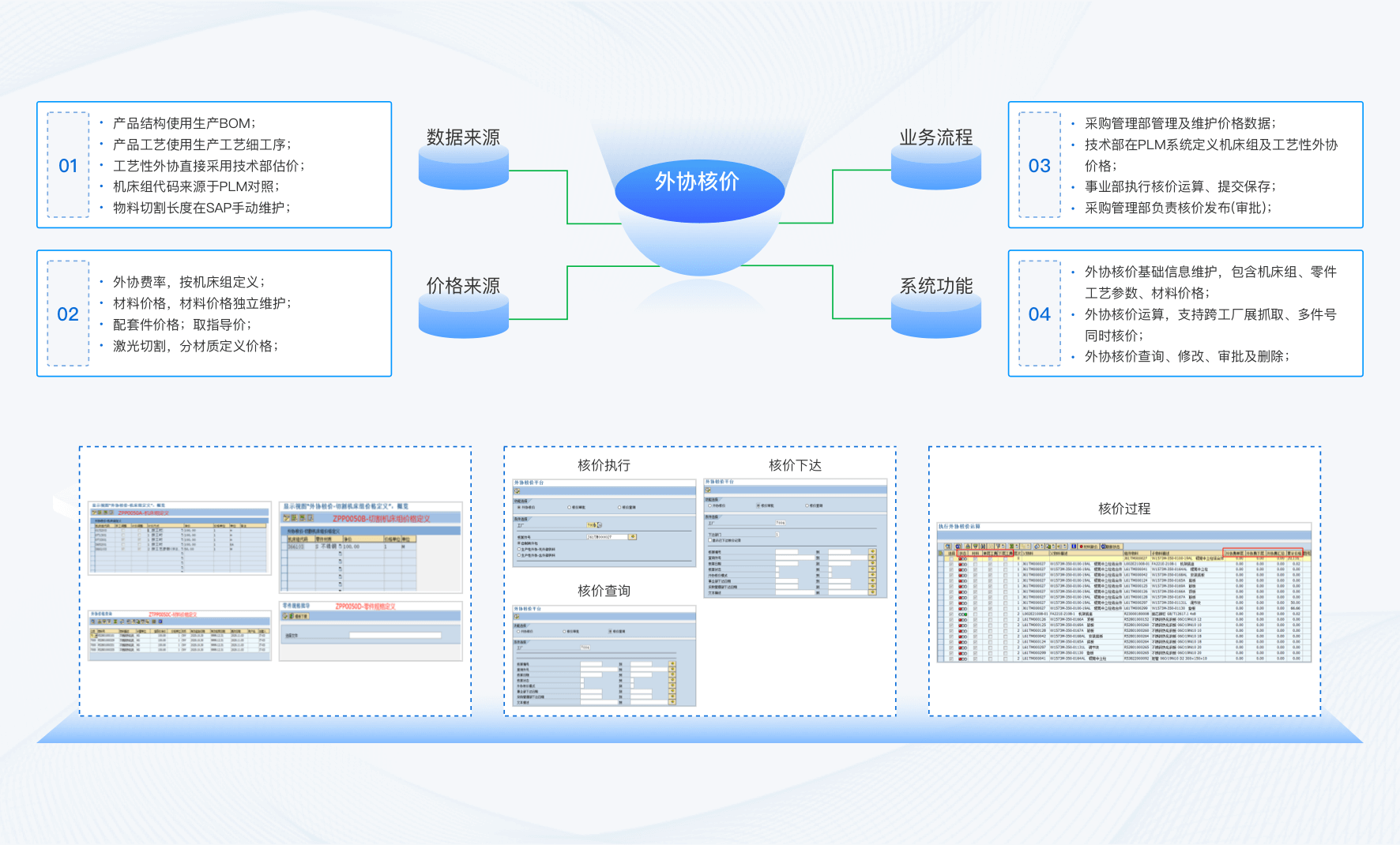The image size is (1400, 845).
Task: Click the file input field in ZPP0050D
Action: pos(395,635)
